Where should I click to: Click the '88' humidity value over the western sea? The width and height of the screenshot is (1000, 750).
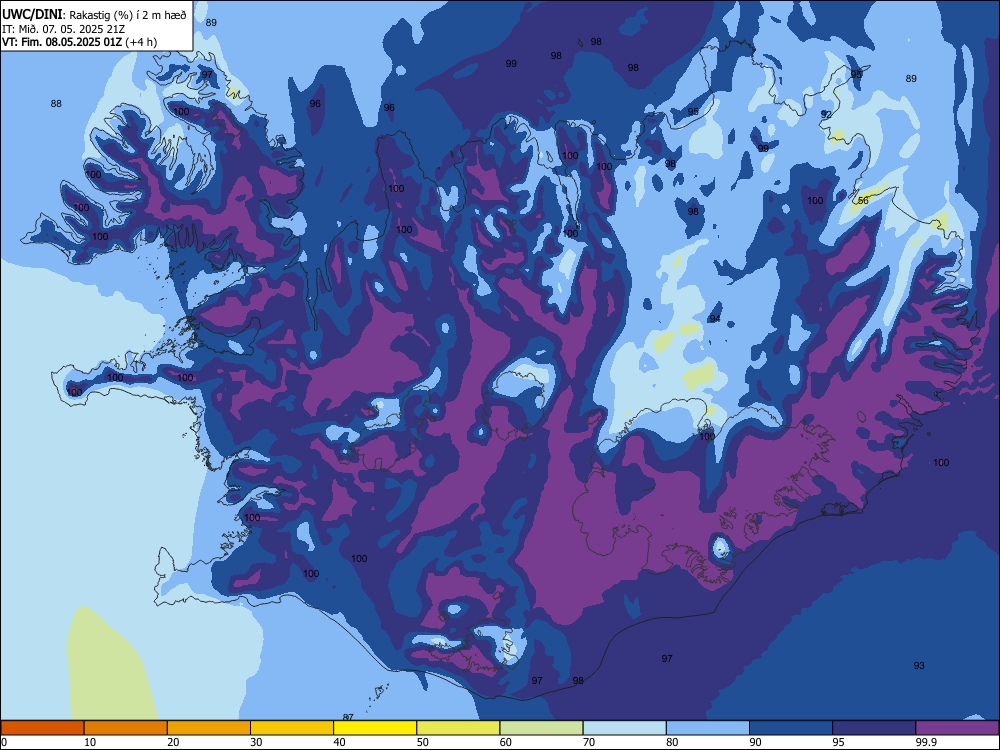pyautogui.click(x=56, y=103)
